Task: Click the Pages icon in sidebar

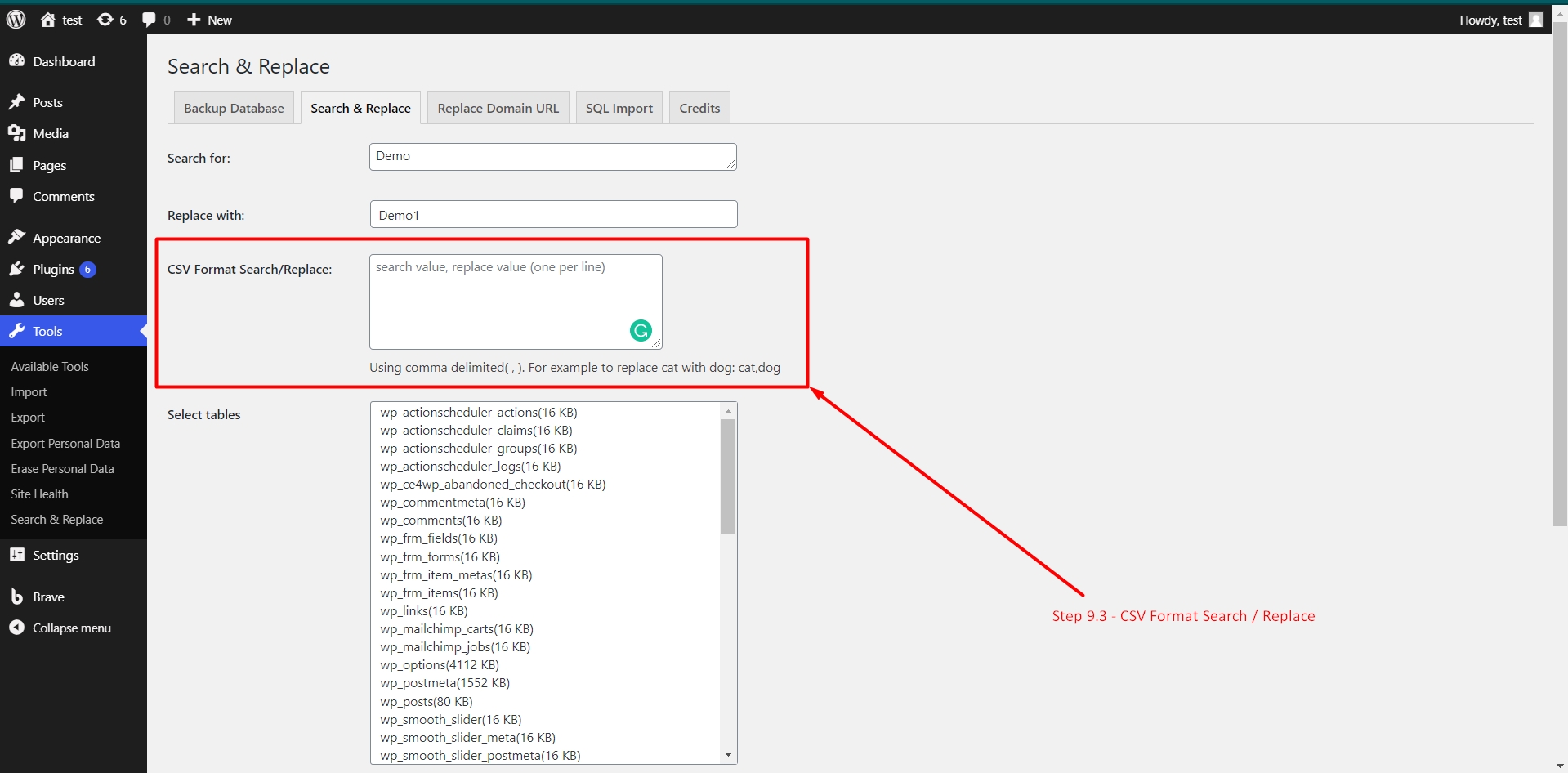Action: pyautogui.click(x=16, y=165)
